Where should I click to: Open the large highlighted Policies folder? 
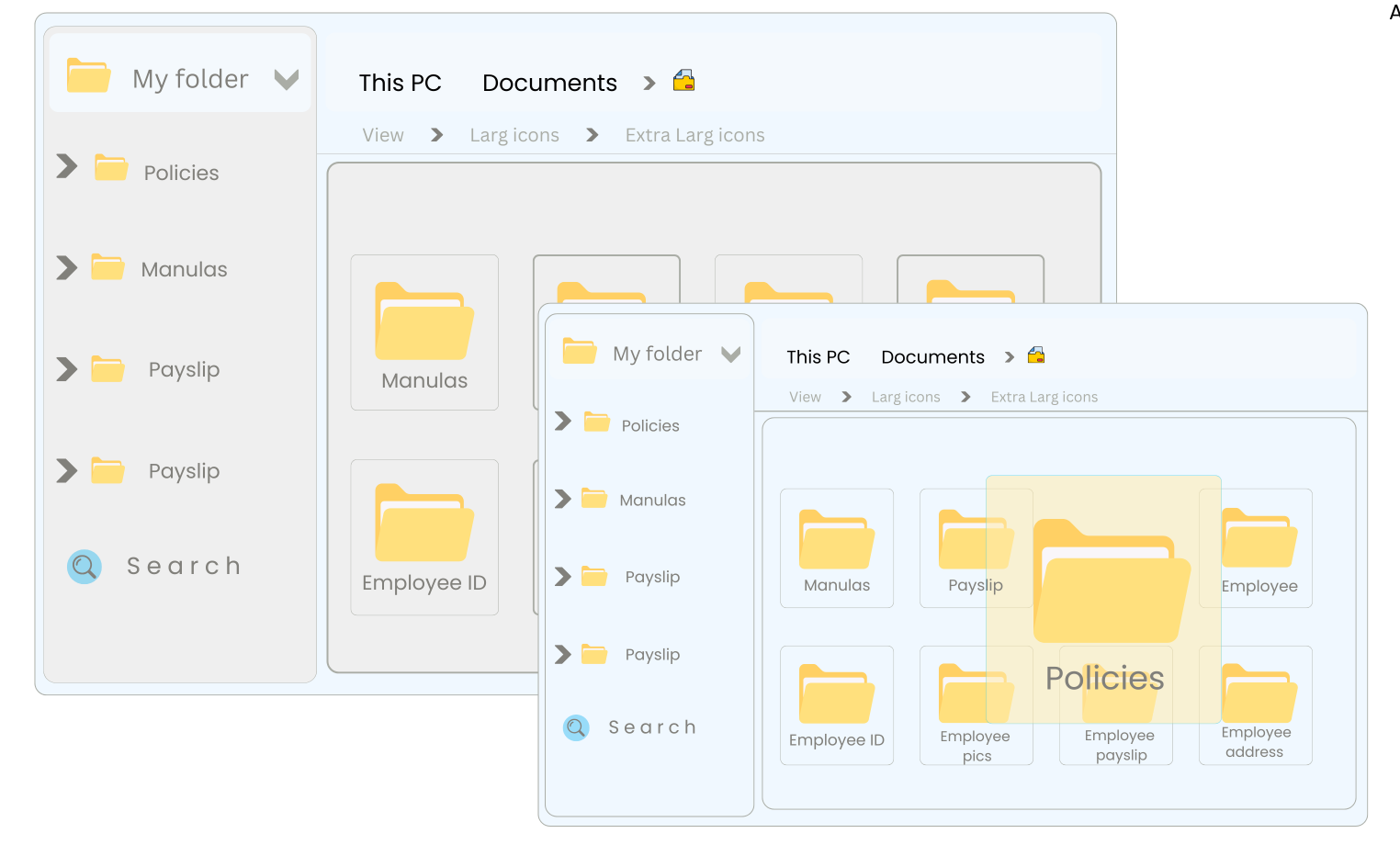1103,599
